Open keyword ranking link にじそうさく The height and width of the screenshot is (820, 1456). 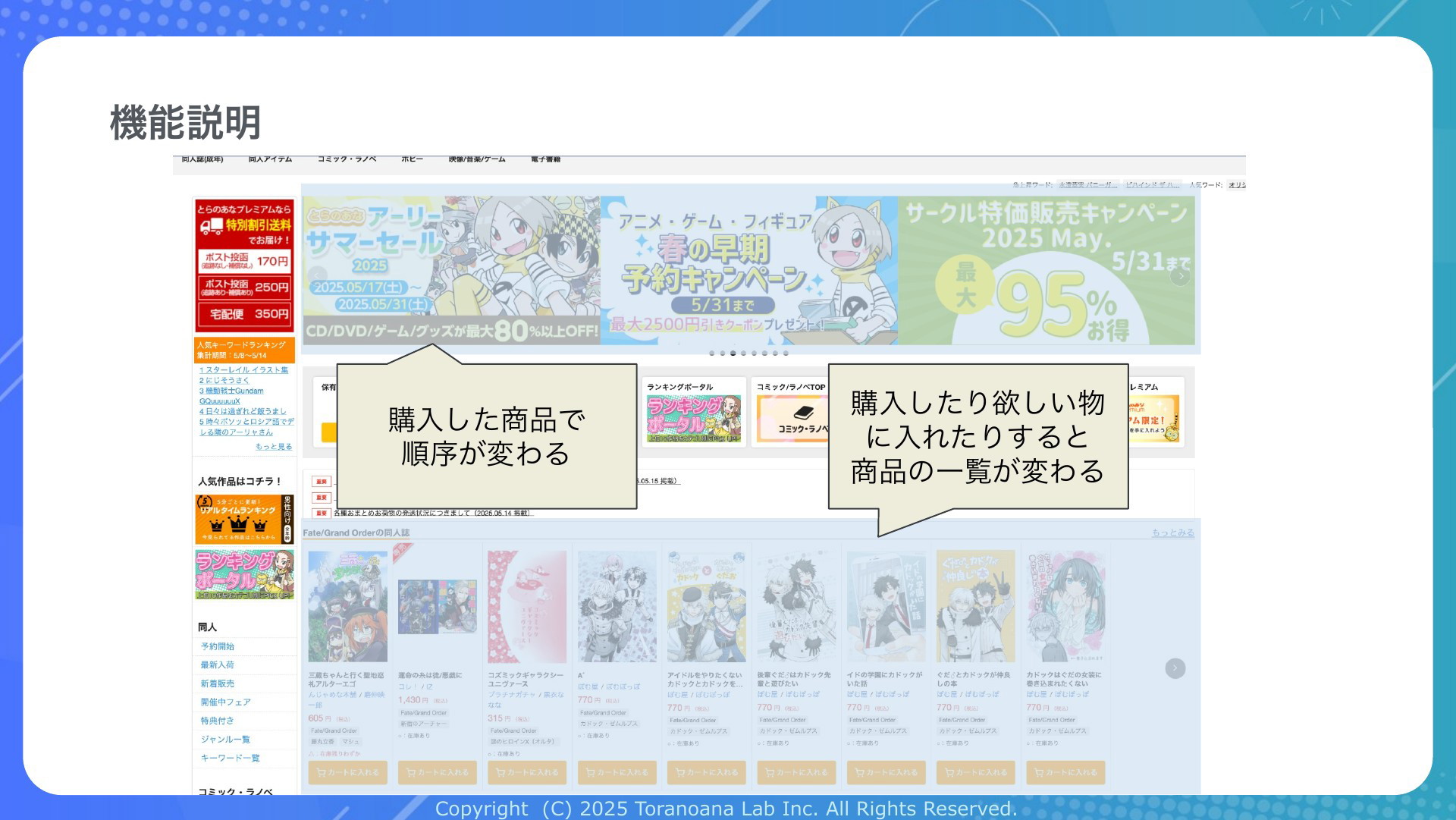point(224,381)
